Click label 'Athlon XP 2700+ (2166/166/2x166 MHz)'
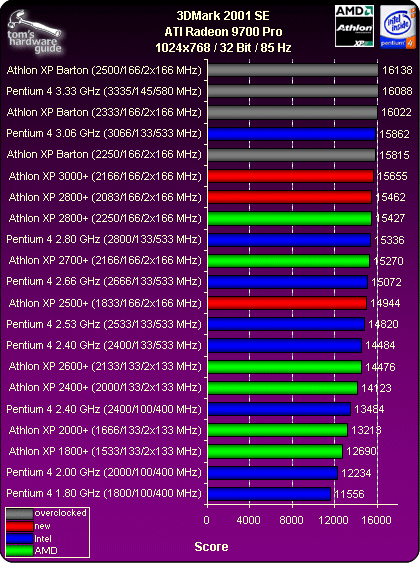 click(105, 260)
